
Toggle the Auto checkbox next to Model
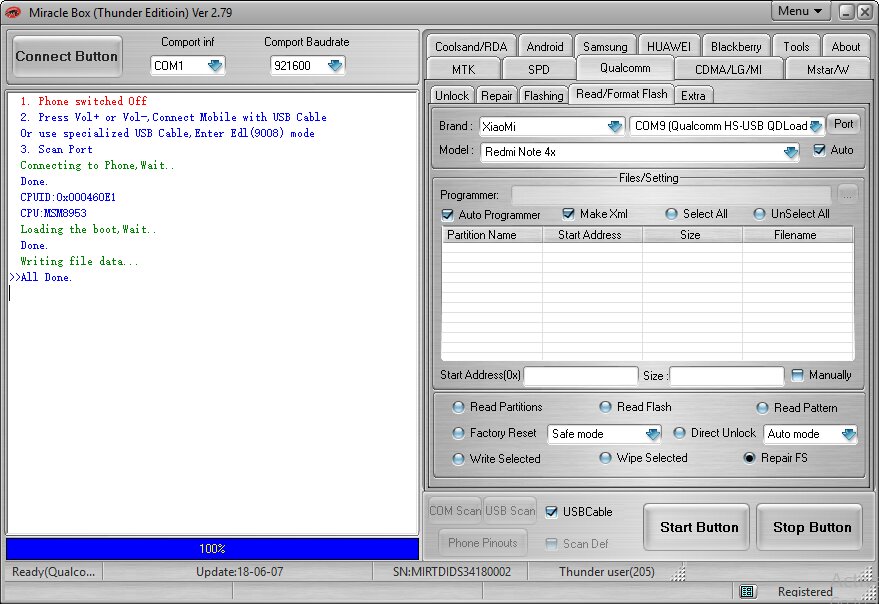tap(820, 150)
